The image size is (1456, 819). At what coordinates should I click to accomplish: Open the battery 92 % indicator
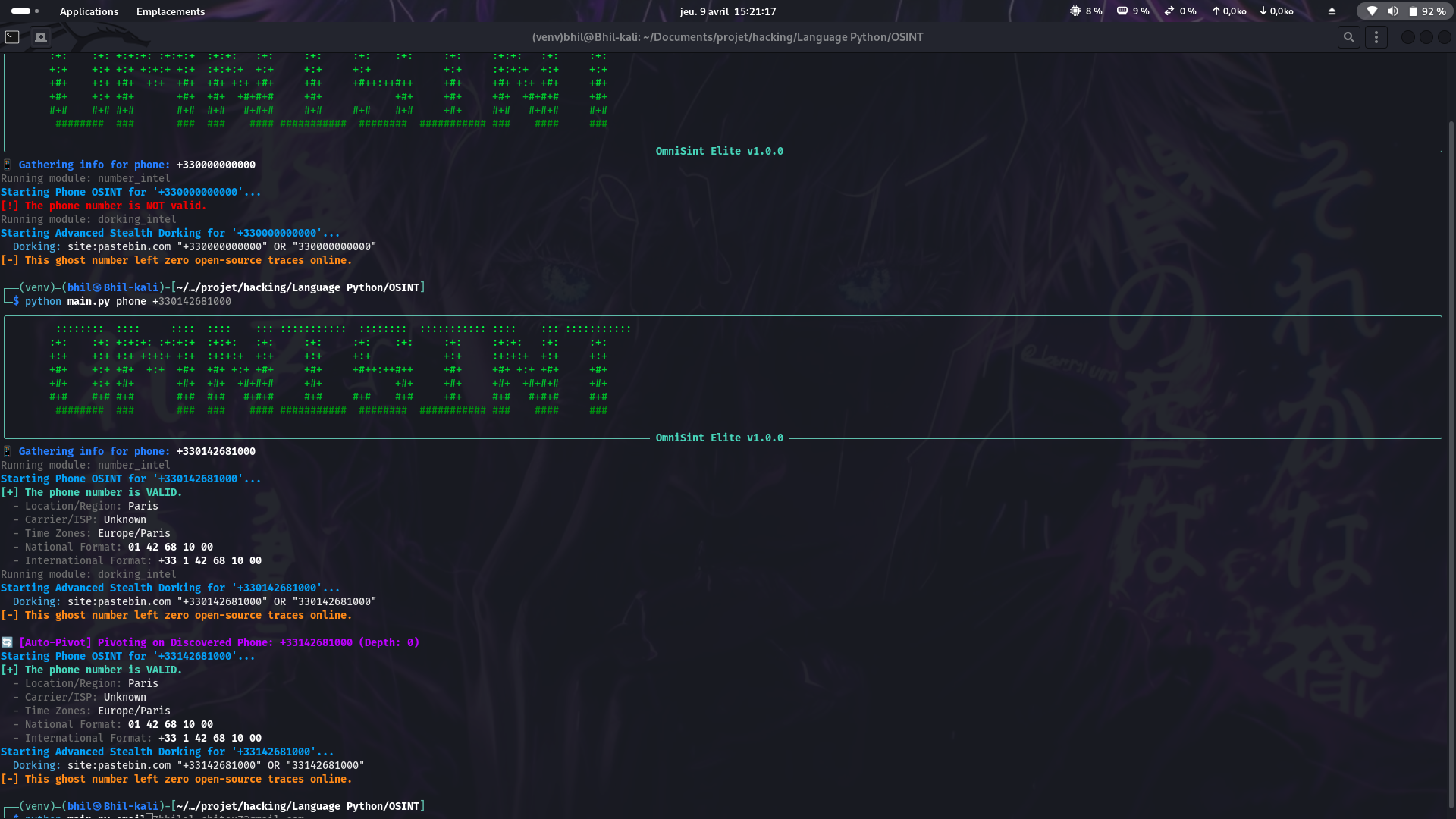click(1426, 11)
